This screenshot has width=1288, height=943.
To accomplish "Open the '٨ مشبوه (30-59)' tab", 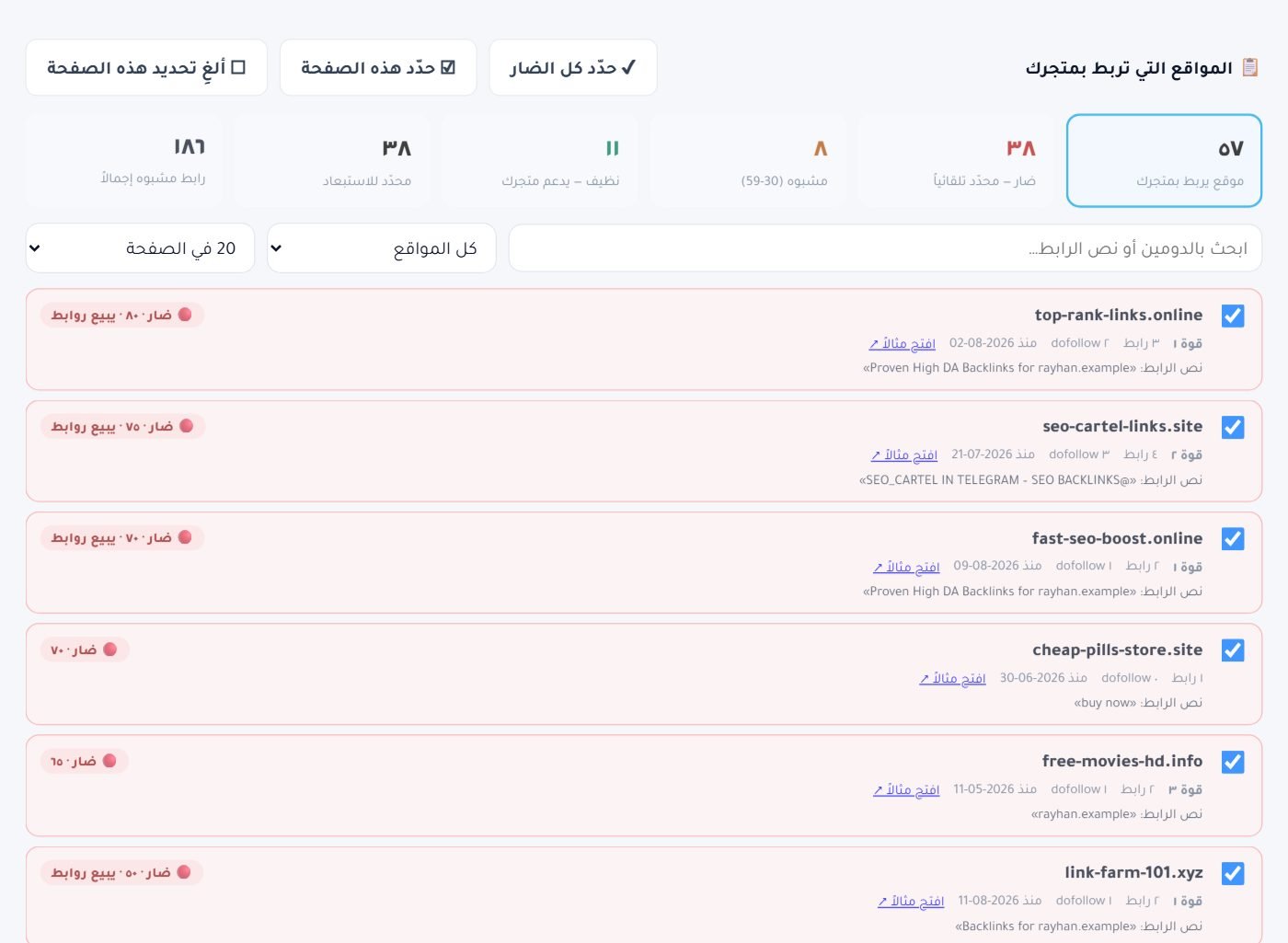I will 748,161.
